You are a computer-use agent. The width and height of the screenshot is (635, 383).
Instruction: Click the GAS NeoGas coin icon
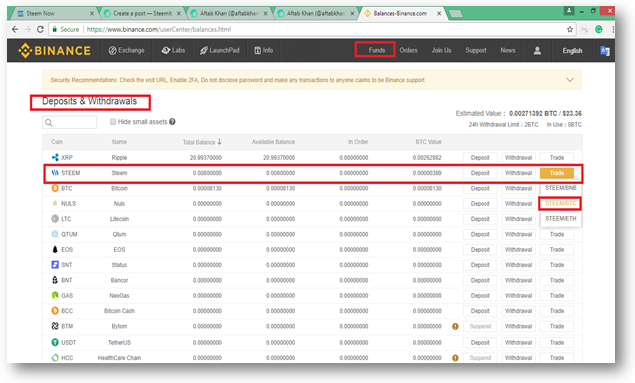point(55,295)
